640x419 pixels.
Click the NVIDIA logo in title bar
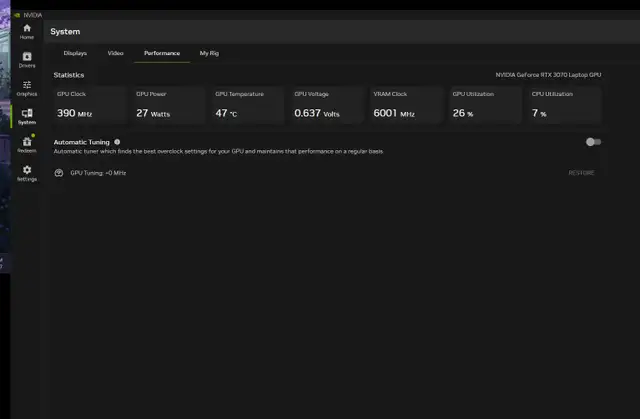(17, 15)
